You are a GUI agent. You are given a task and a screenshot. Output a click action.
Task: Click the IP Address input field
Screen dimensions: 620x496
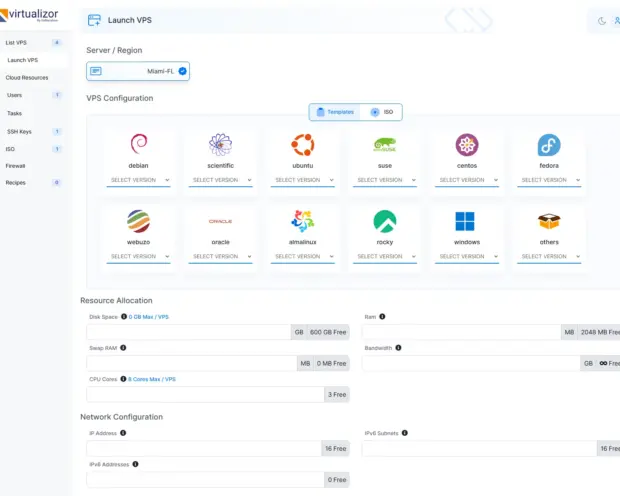tap(204, 449)
